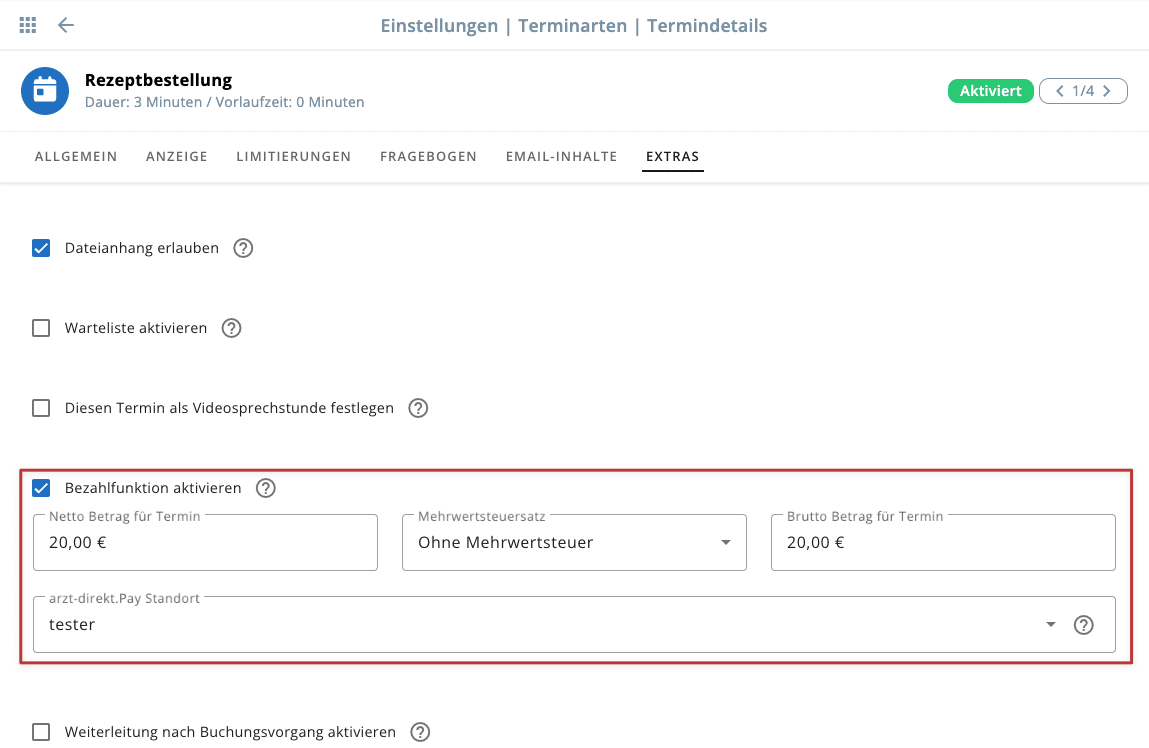The width and height of the screenshot is (1149, 748).
Task: Open the Fragebogen tab
Action: pyautogui.click(x=428, y=157)
